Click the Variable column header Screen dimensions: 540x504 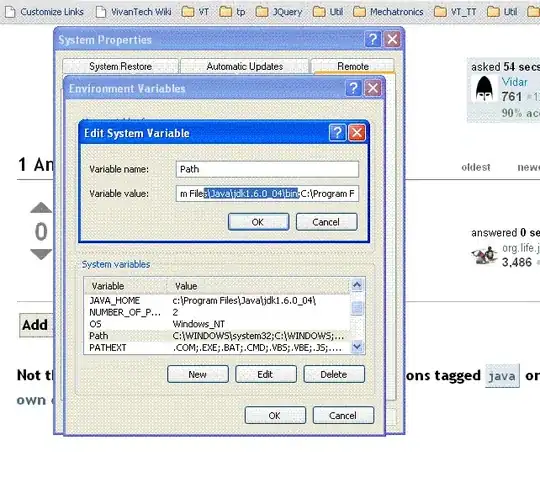click(x=127, y=286)
